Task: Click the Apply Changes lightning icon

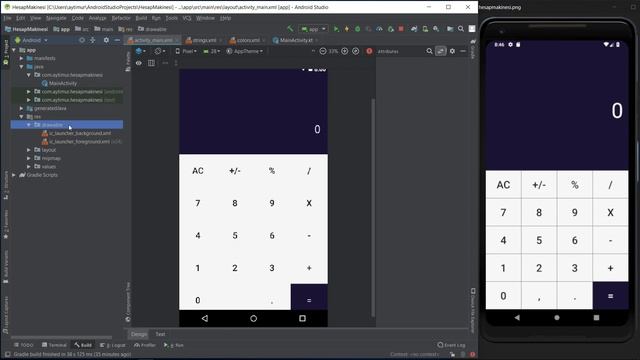Action: pyautogui.click(x=347, y=29)
